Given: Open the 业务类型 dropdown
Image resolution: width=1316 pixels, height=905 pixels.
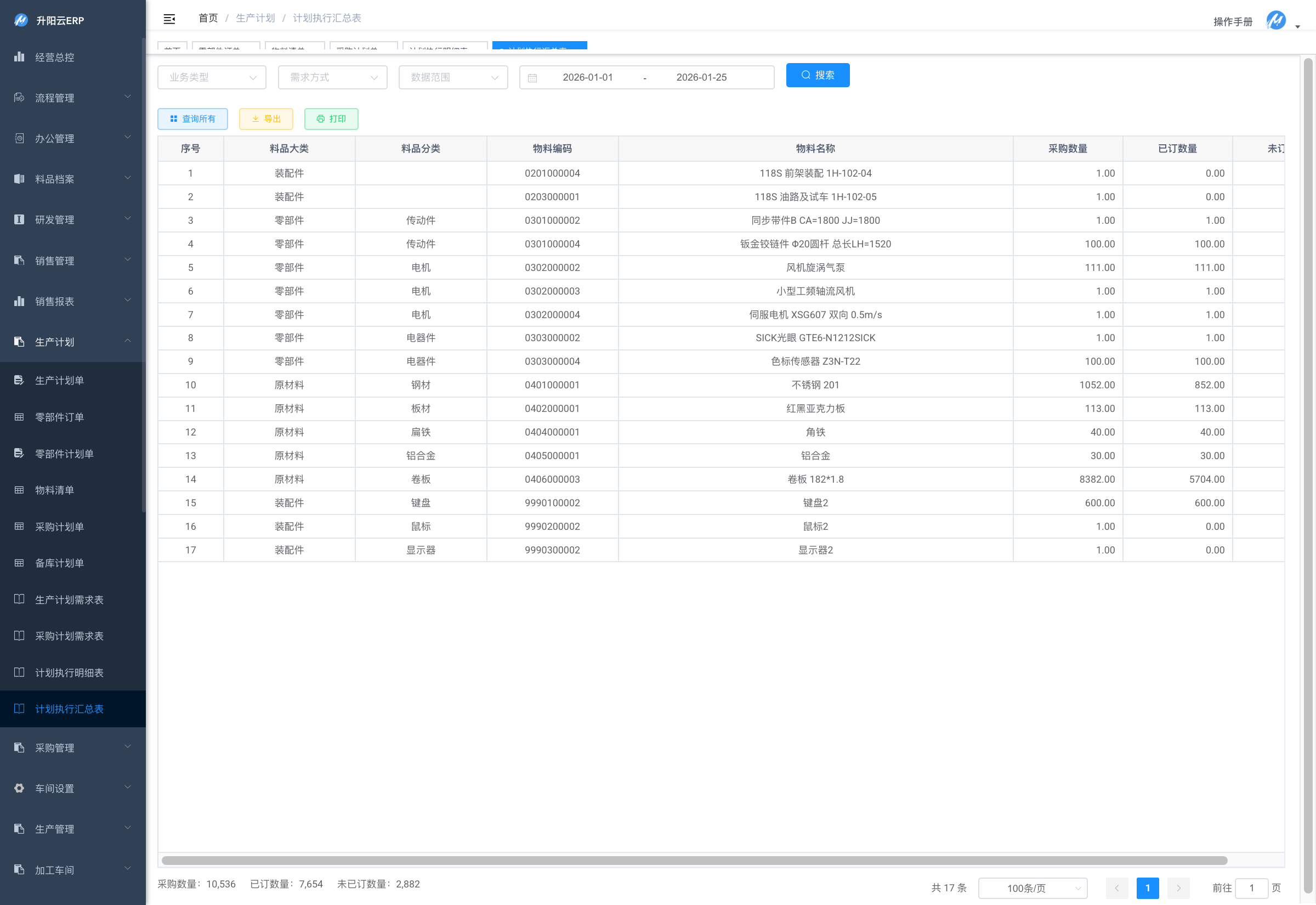Looking at the screenshot, I should point(212,78).
